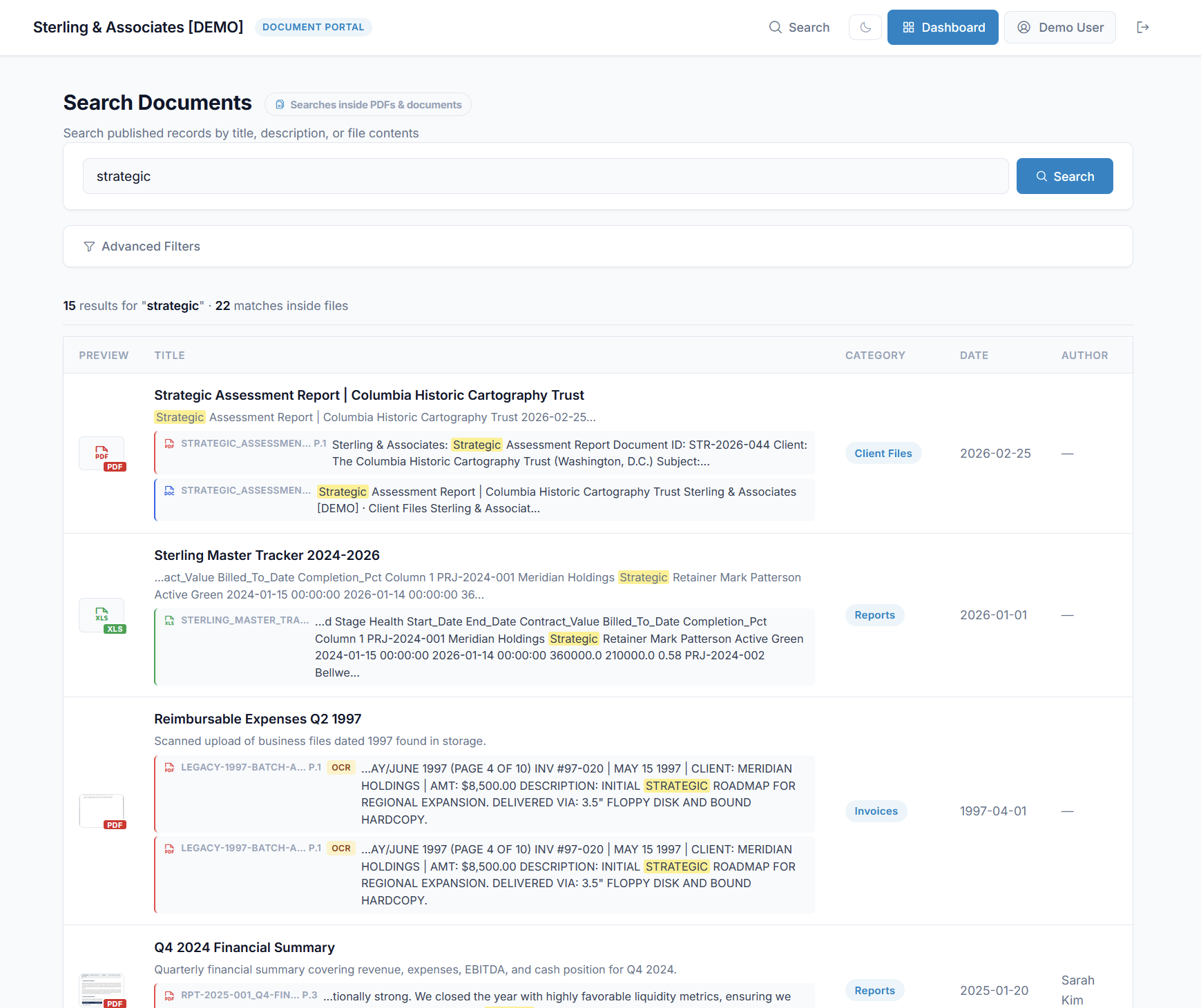The height and width of the screenshot is (1008, 1201).
Task: Open the Date column header
Action: click(974, 355)
